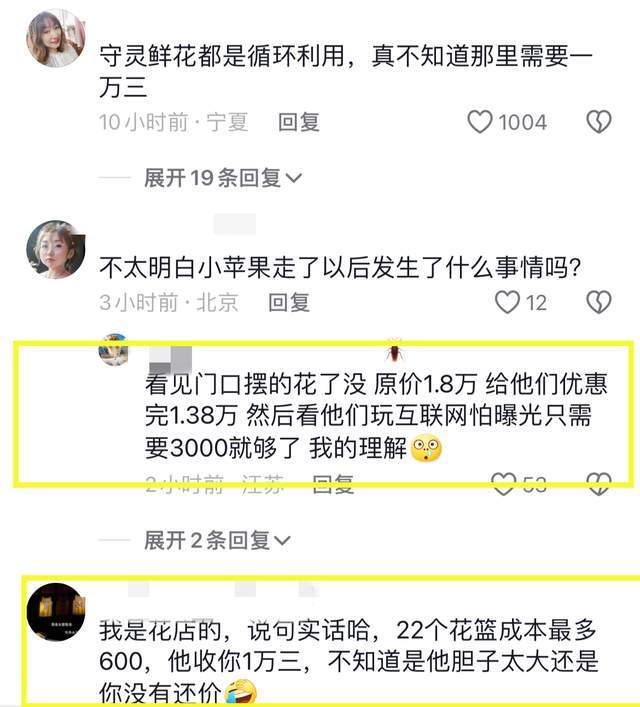Open the first commenter's avatar profile
Screen dimensions: 640x707
point(55,38)
